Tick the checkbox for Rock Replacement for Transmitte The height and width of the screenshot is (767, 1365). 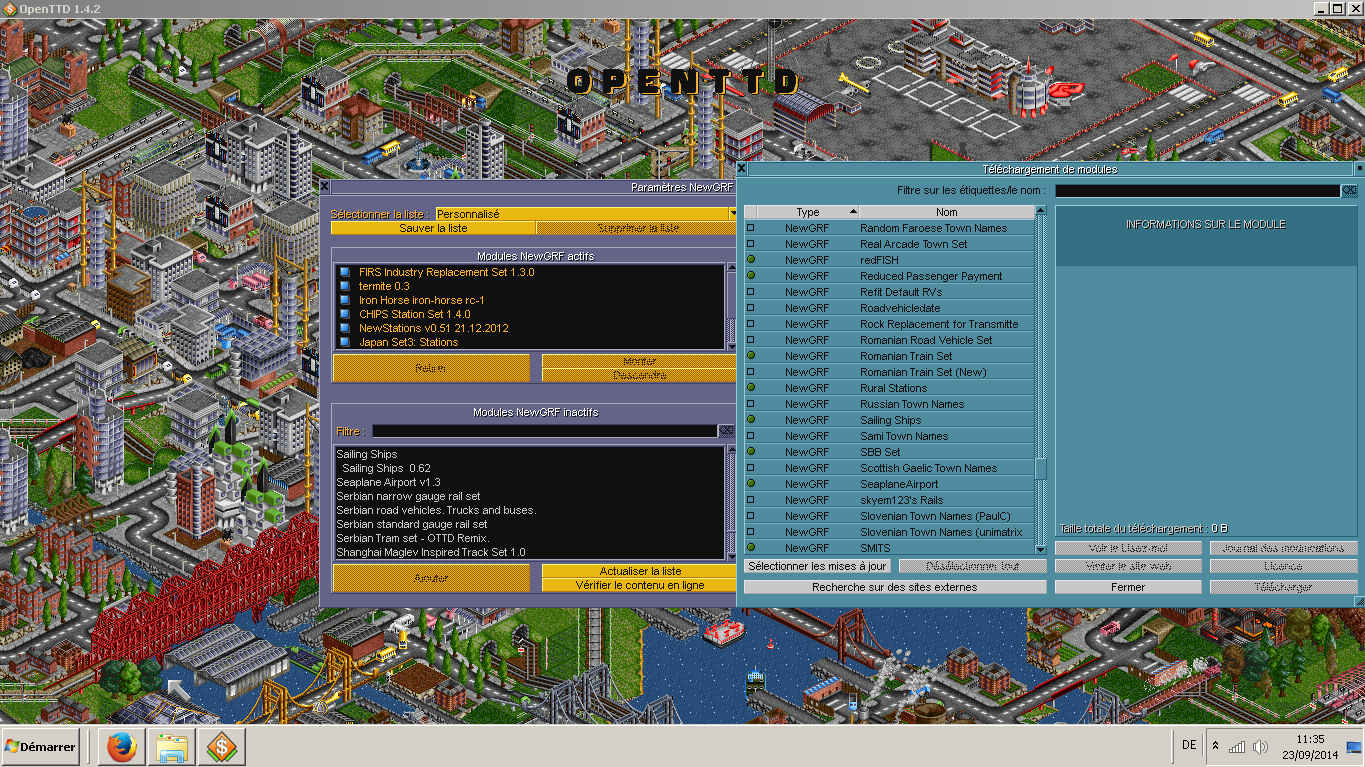tap(751, 324)
